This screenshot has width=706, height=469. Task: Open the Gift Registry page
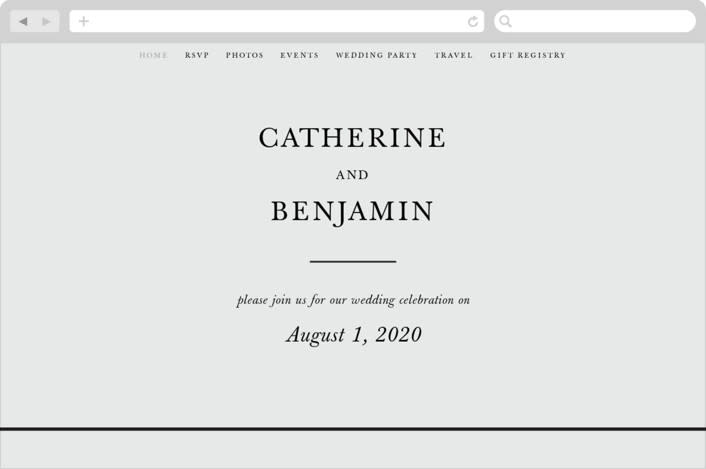point(528,55)
